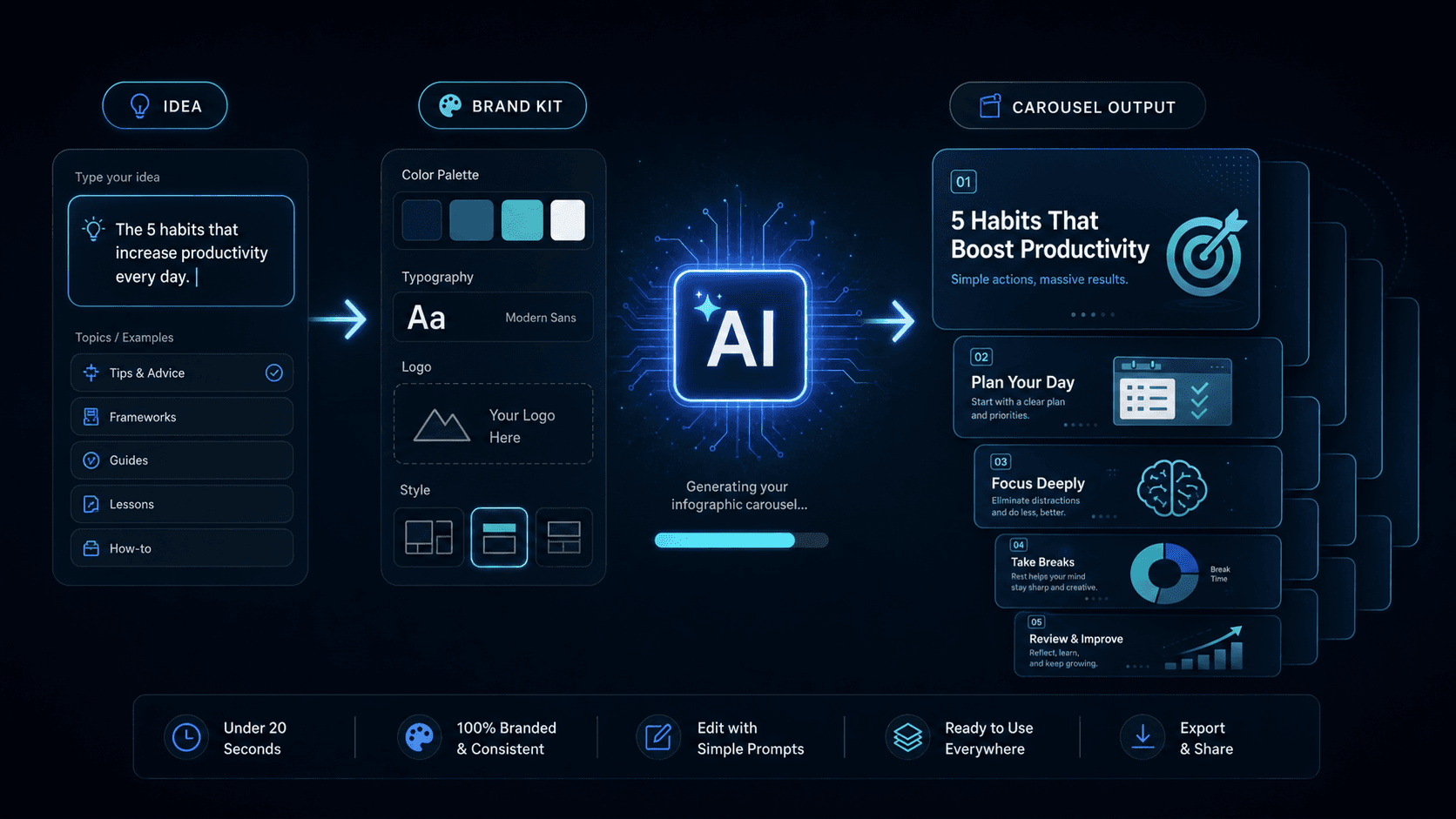
Task: Click the download icon beside Export & Share
Action: [1143, 738]
